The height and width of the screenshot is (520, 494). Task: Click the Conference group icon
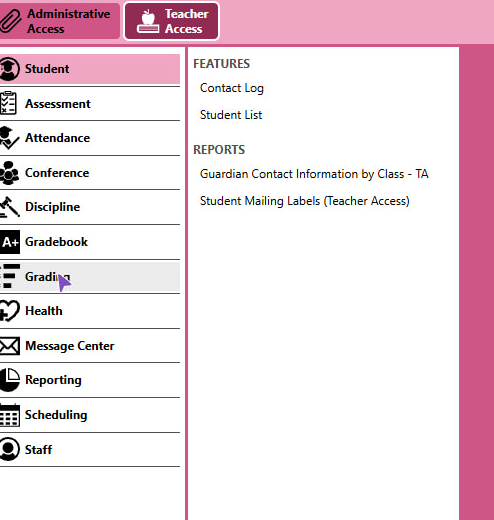click(10, 173)
